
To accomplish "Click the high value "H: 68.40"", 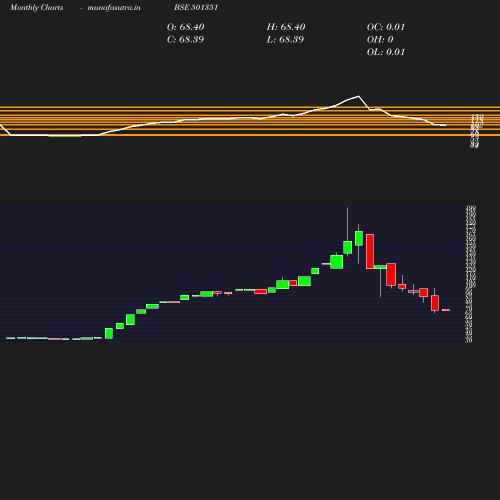I will (286, 27).
